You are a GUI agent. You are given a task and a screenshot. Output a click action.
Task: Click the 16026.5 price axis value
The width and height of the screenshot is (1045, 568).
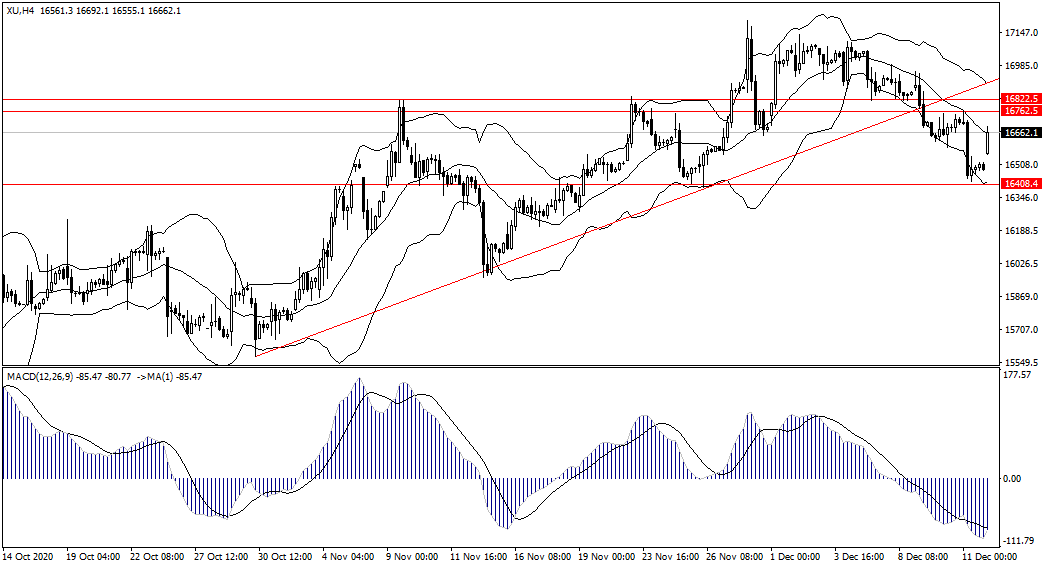[x=1020, y=264]
